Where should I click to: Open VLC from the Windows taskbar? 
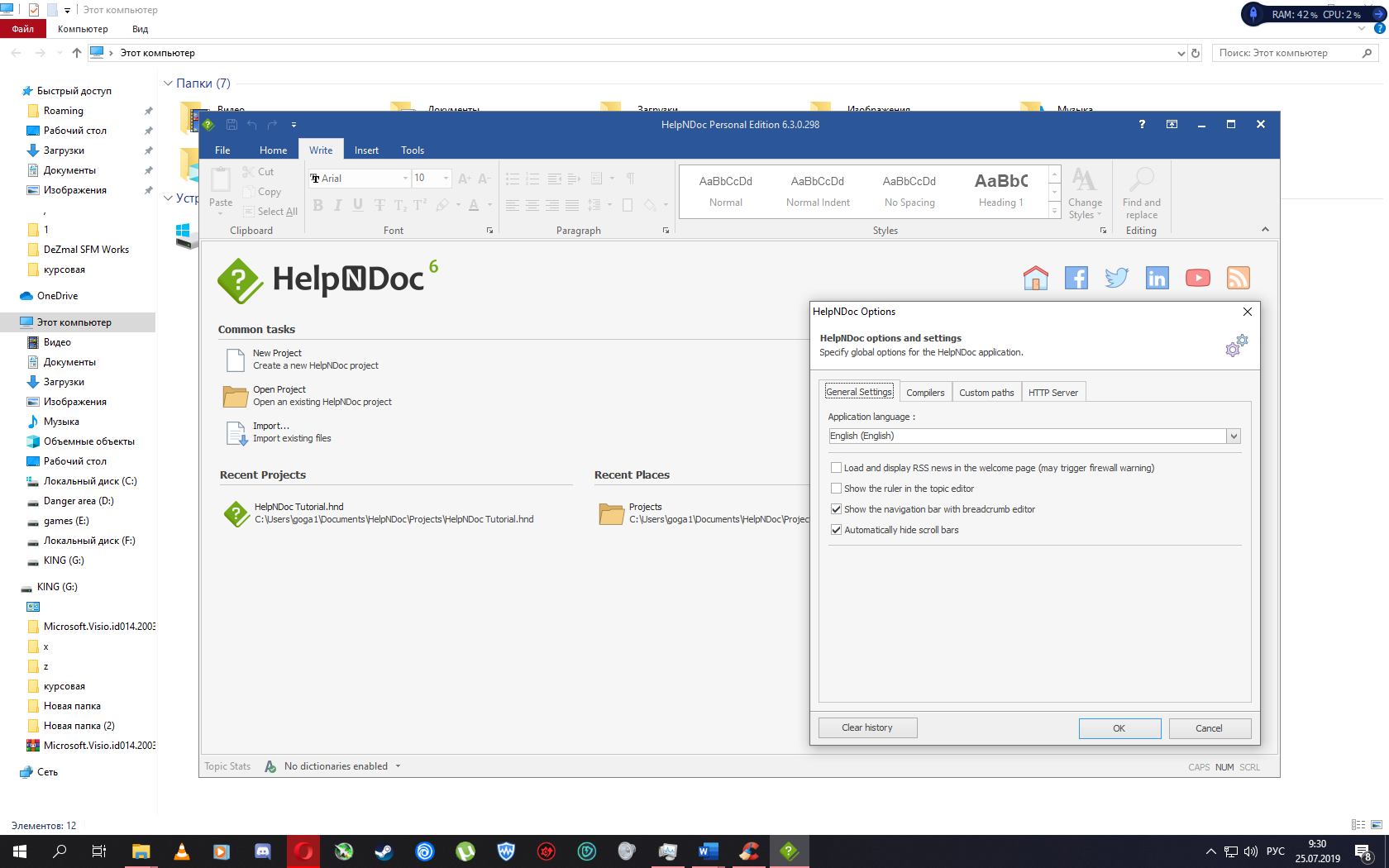tap(182, 851)
